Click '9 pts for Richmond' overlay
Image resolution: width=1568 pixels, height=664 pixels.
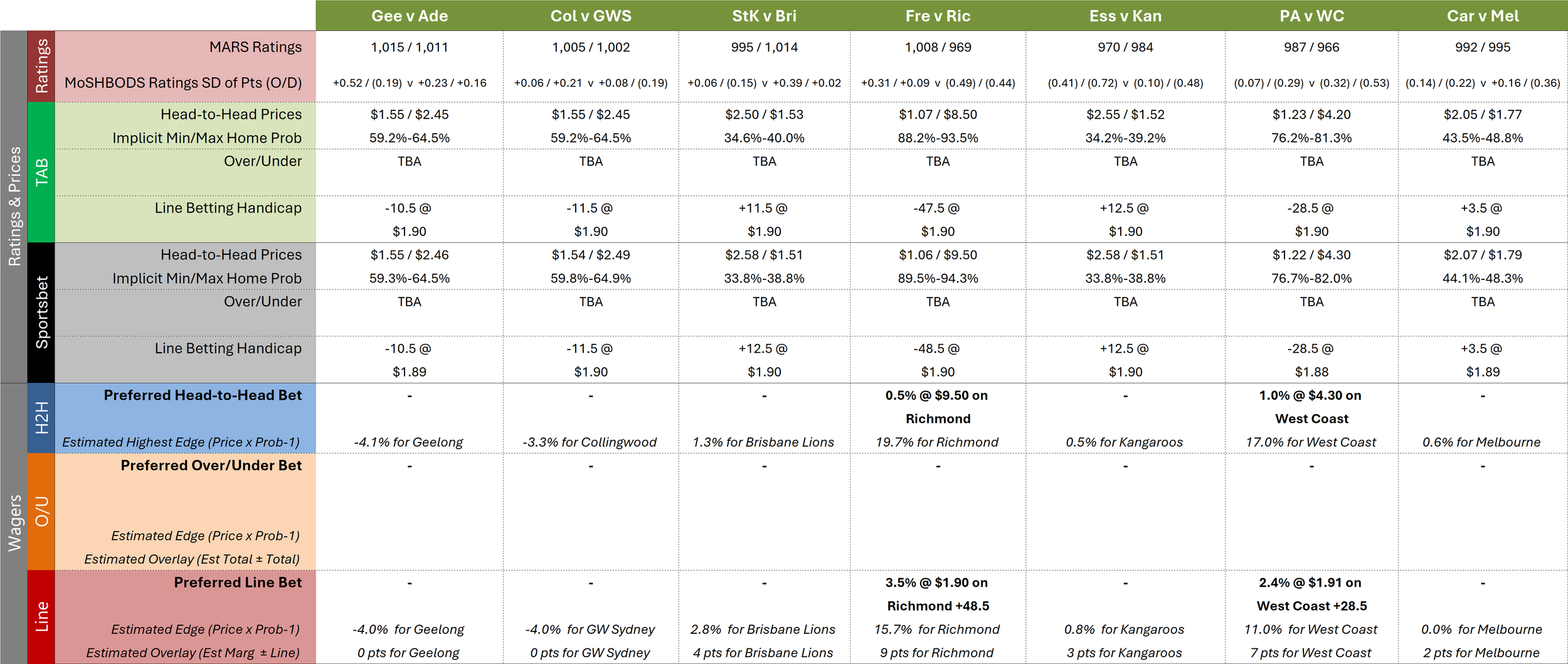(x=936, y=653)
